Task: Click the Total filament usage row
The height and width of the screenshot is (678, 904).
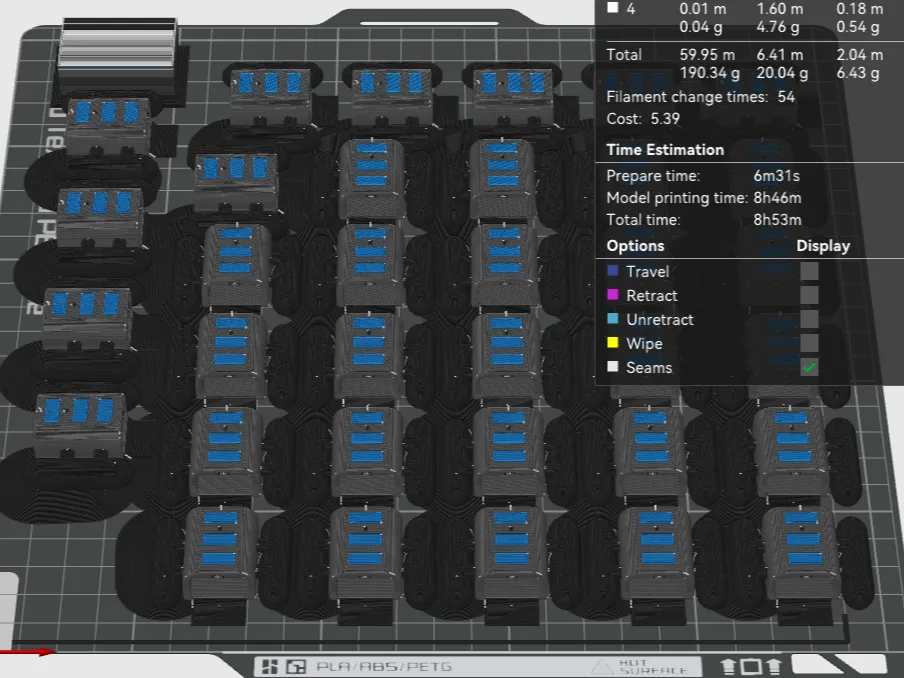Action: pos(745,63)
